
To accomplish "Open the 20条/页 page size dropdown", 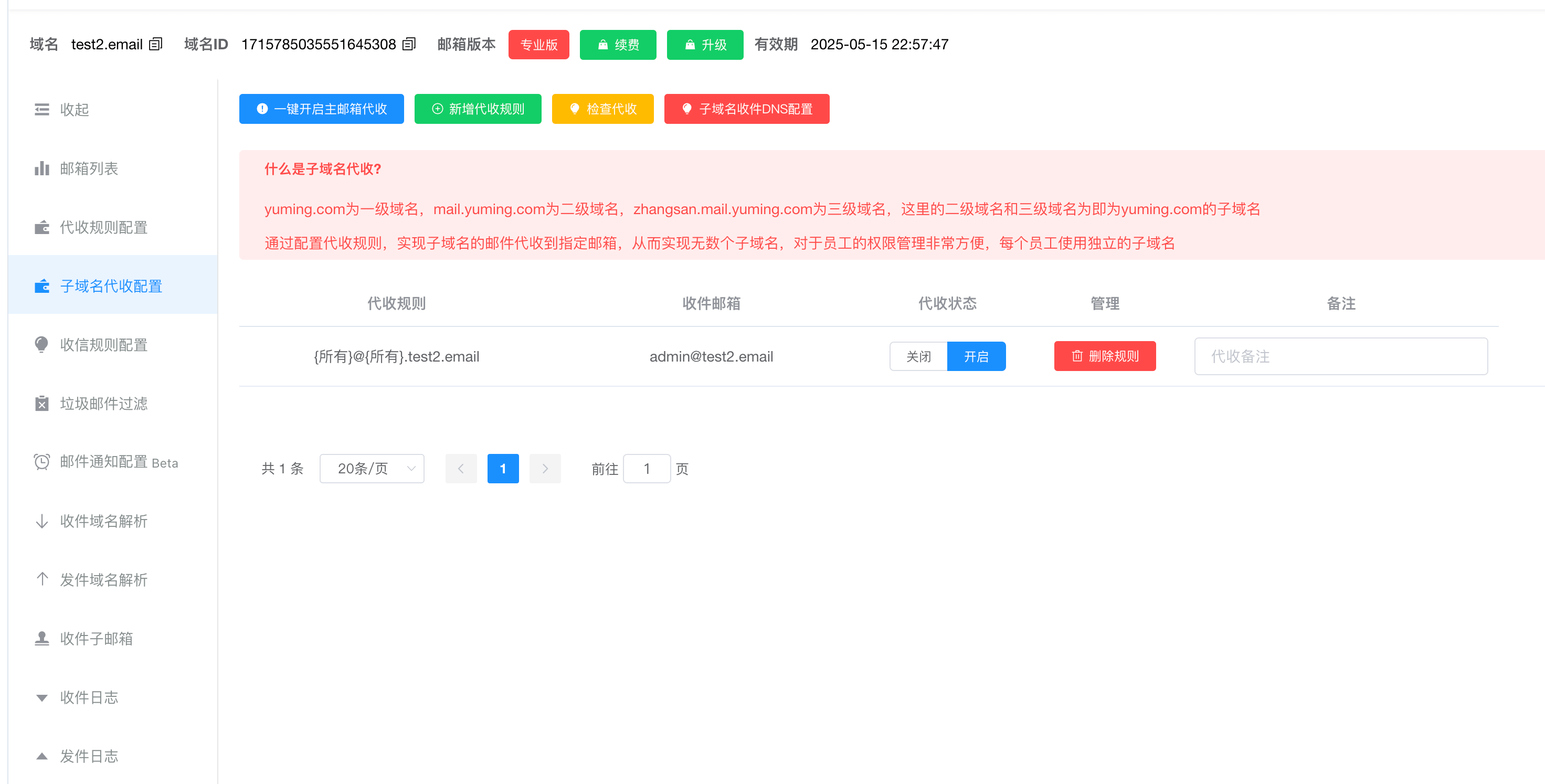I will tap(372, 469).
